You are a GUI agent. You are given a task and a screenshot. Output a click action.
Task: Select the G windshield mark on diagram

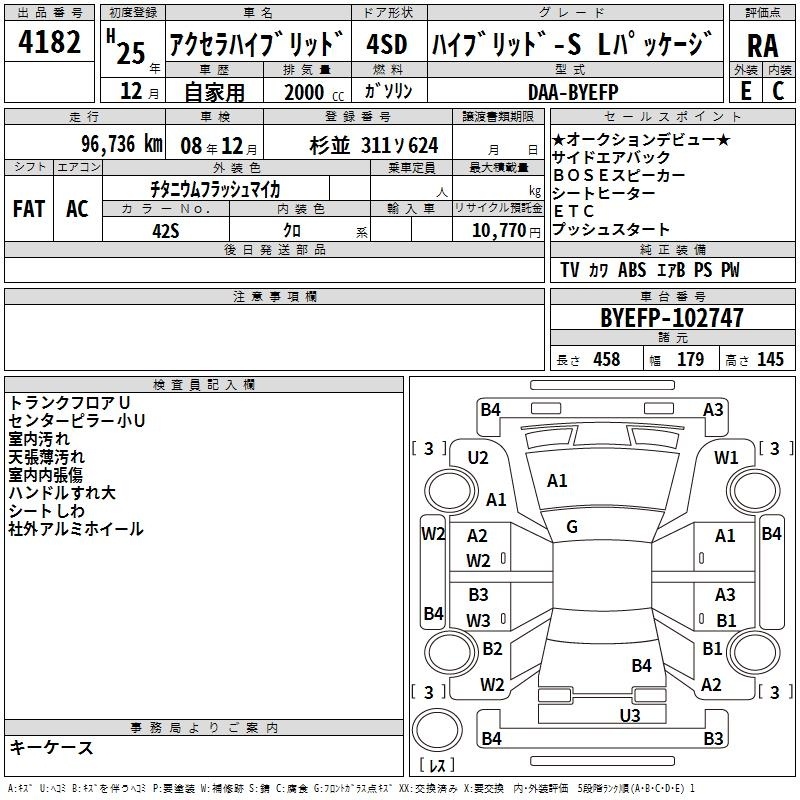tap(571, 526)
